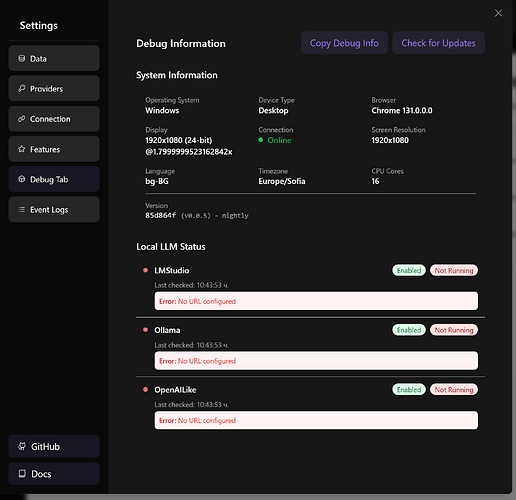
Task: Close the Settings dialog with the X
Action: pos(498,13)
